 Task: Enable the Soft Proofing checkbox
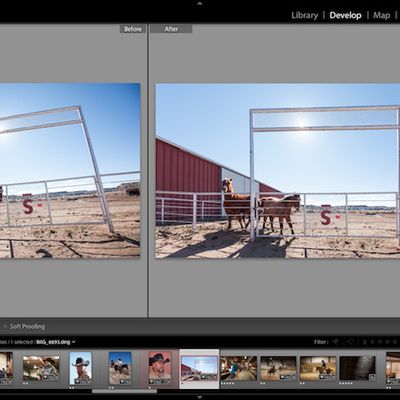pyautogui.click(x=5, y=326)
